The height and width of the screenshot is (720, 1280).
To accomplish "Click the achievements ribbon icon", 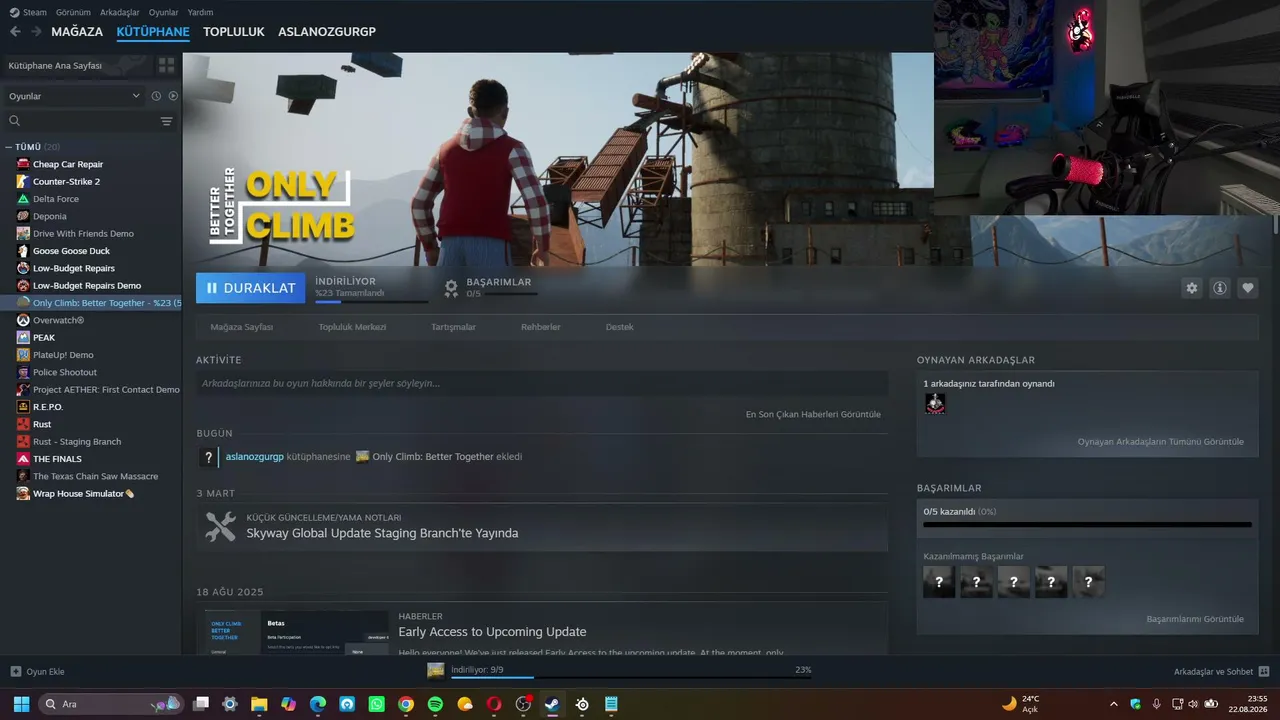I will pyautogui.click(x=451, y=288).
